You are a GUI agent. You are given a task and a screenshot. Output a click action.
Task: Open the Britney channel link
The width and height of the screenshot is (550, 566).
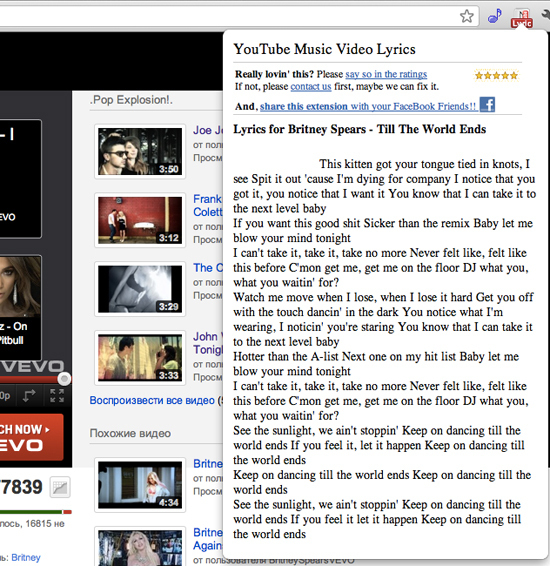click(x=26, y=557)
